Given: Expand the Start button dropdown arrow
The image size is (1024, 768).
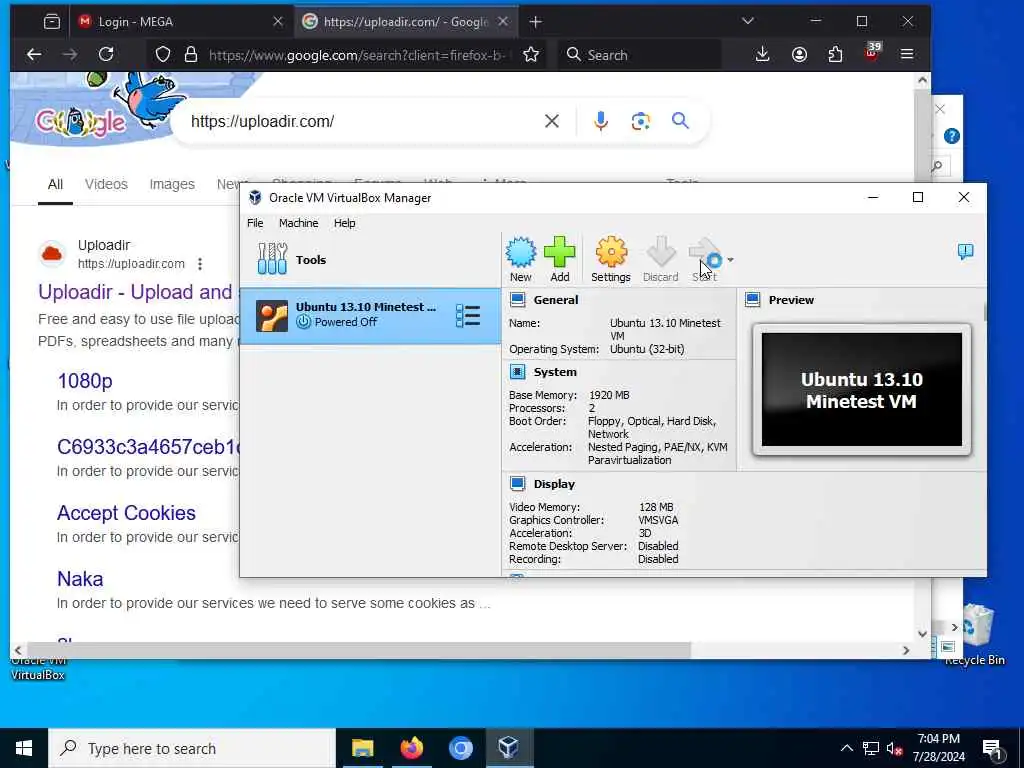Looking at the screenshot, I should 730,260.
